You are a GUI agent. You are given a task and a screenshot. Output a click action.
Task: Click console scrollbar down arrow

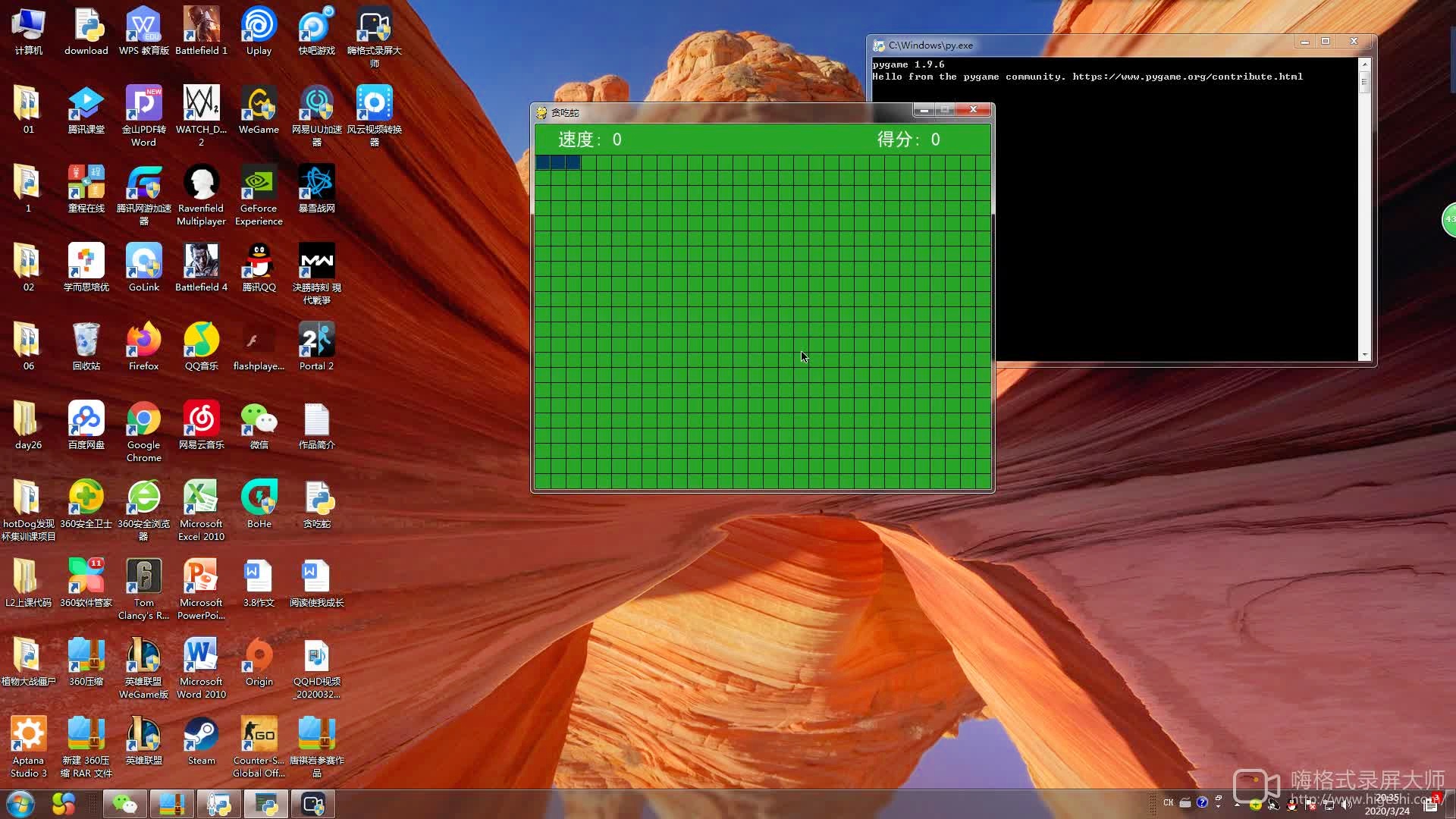pos(1365,354)
